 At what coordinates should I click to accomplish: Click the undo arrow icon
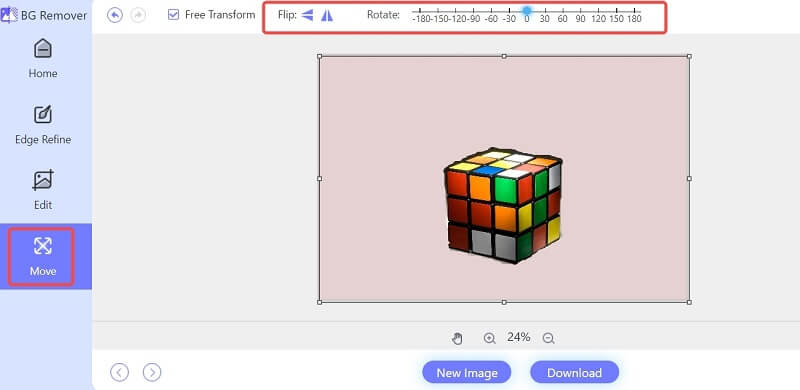(115, 15)
